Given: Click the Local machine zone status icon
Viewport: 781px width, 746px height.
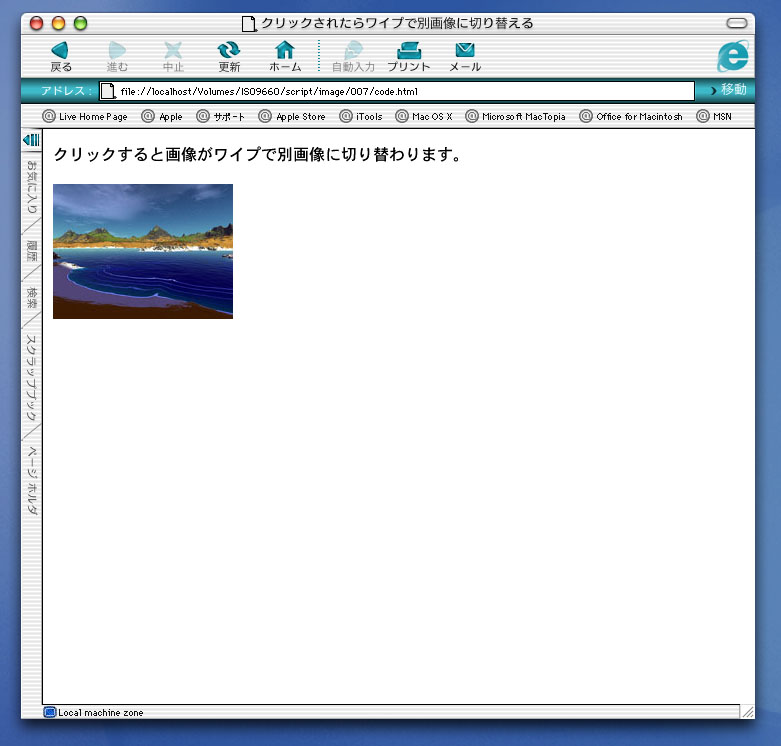Looking at the screenshot, I should coord(49,713).
